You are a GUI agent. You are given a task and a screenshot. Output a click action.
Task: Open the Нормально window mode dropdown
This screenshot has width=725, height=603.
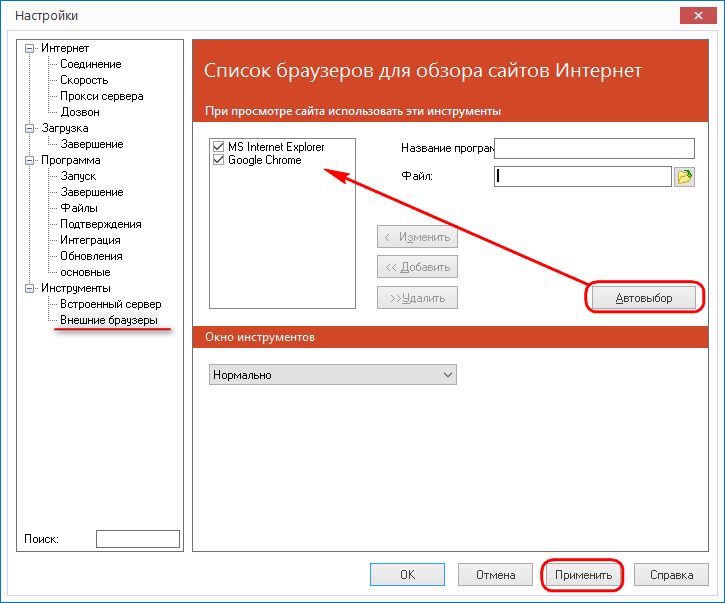pyautogui.click(x=333, y=375)
